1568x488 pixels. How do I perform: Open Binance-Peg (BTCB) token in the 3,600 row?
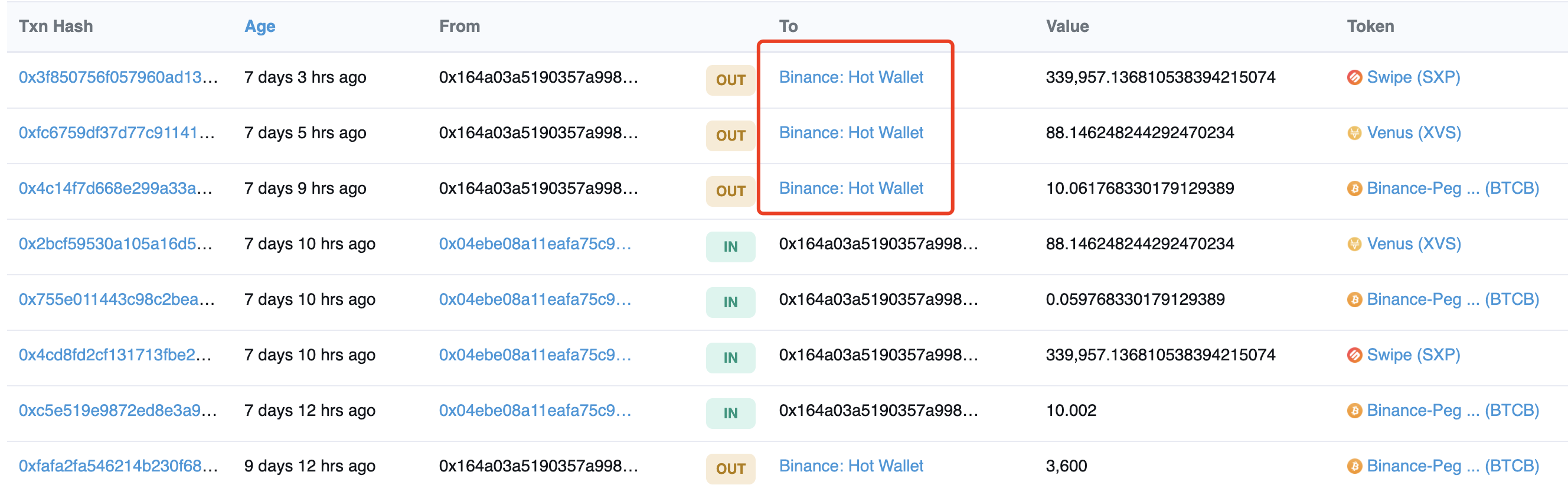[1453, 466]
